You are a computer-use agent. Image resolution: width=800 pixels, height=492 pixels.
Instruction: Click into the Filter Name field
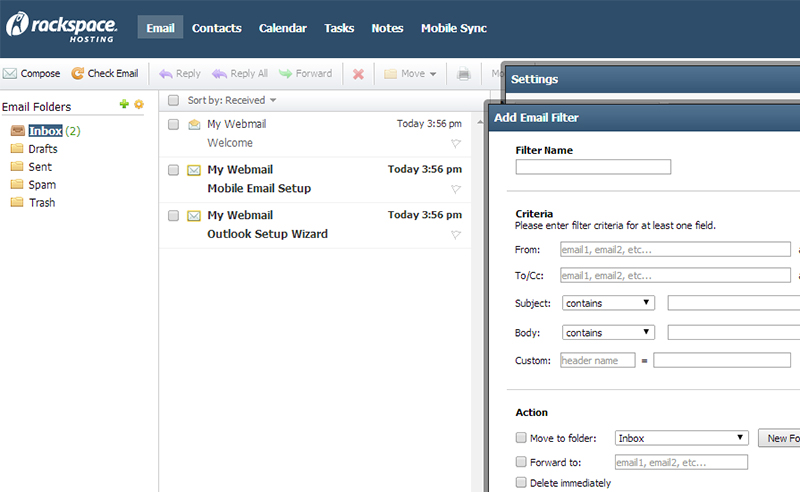[593, 167]
